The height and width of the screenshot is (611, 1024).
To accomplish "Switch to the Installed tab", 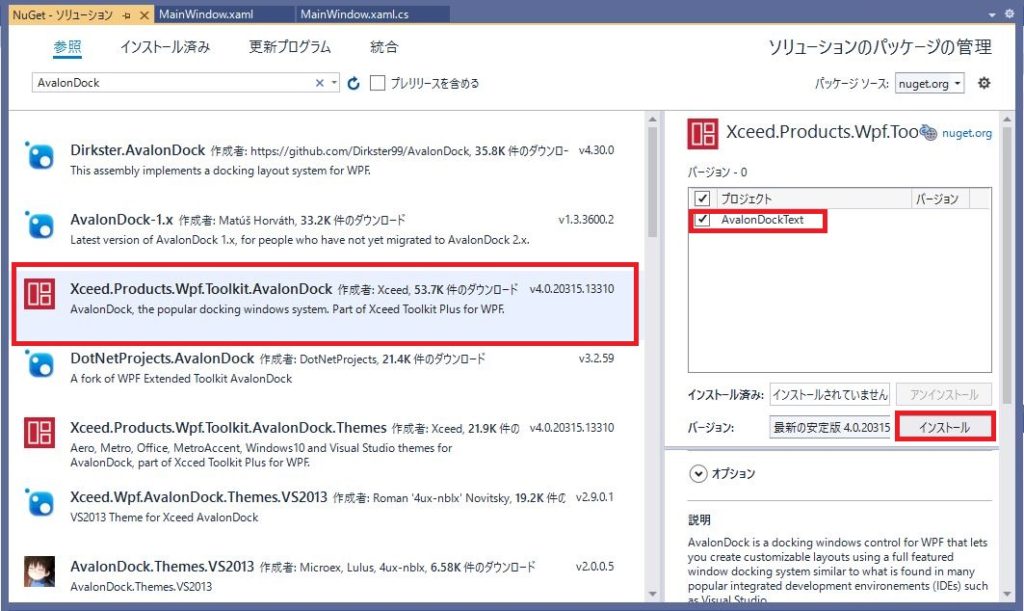I will point(165,47).
